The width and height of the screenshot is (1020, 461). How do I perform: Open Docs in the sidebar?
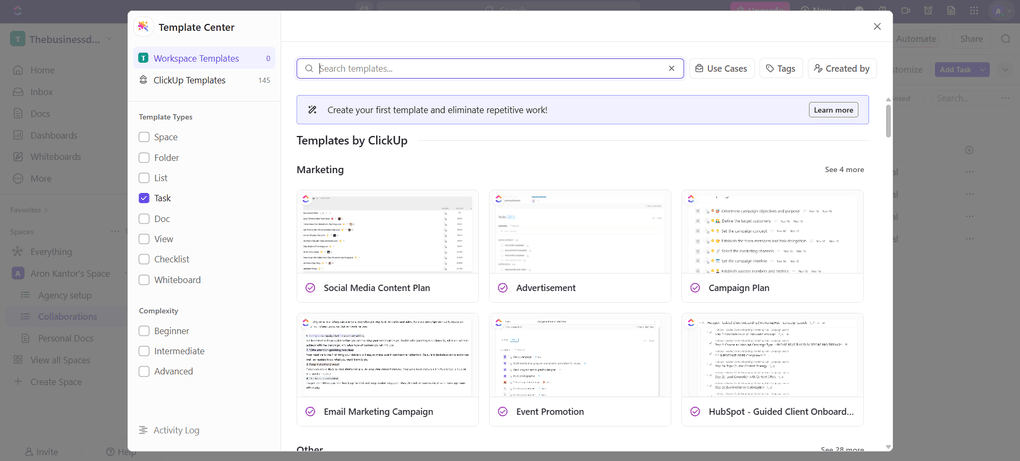click(40, 114)
